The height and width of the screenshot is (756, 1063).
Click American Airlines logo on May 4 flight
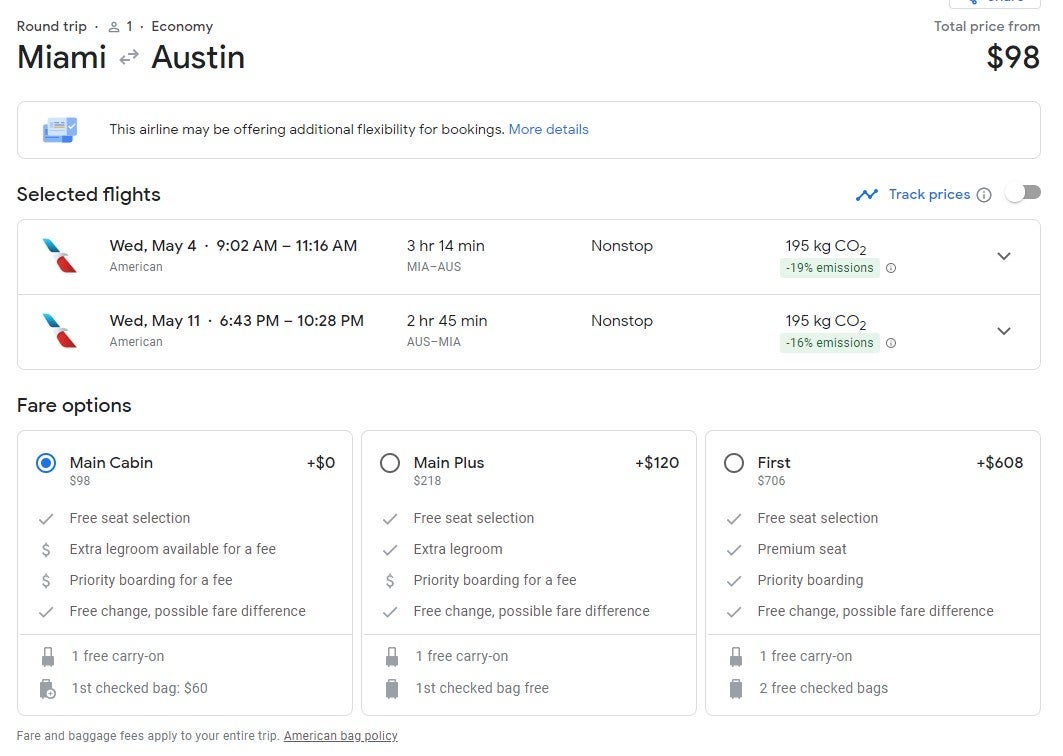click(59, 256)
